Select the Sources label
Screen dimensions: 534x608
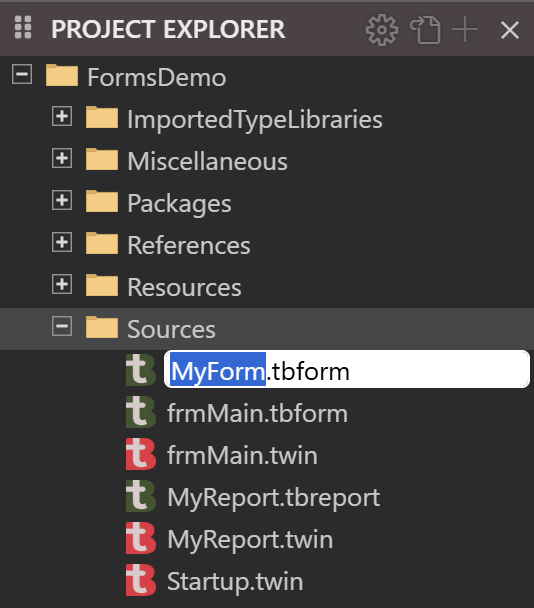tap(171, 330)
